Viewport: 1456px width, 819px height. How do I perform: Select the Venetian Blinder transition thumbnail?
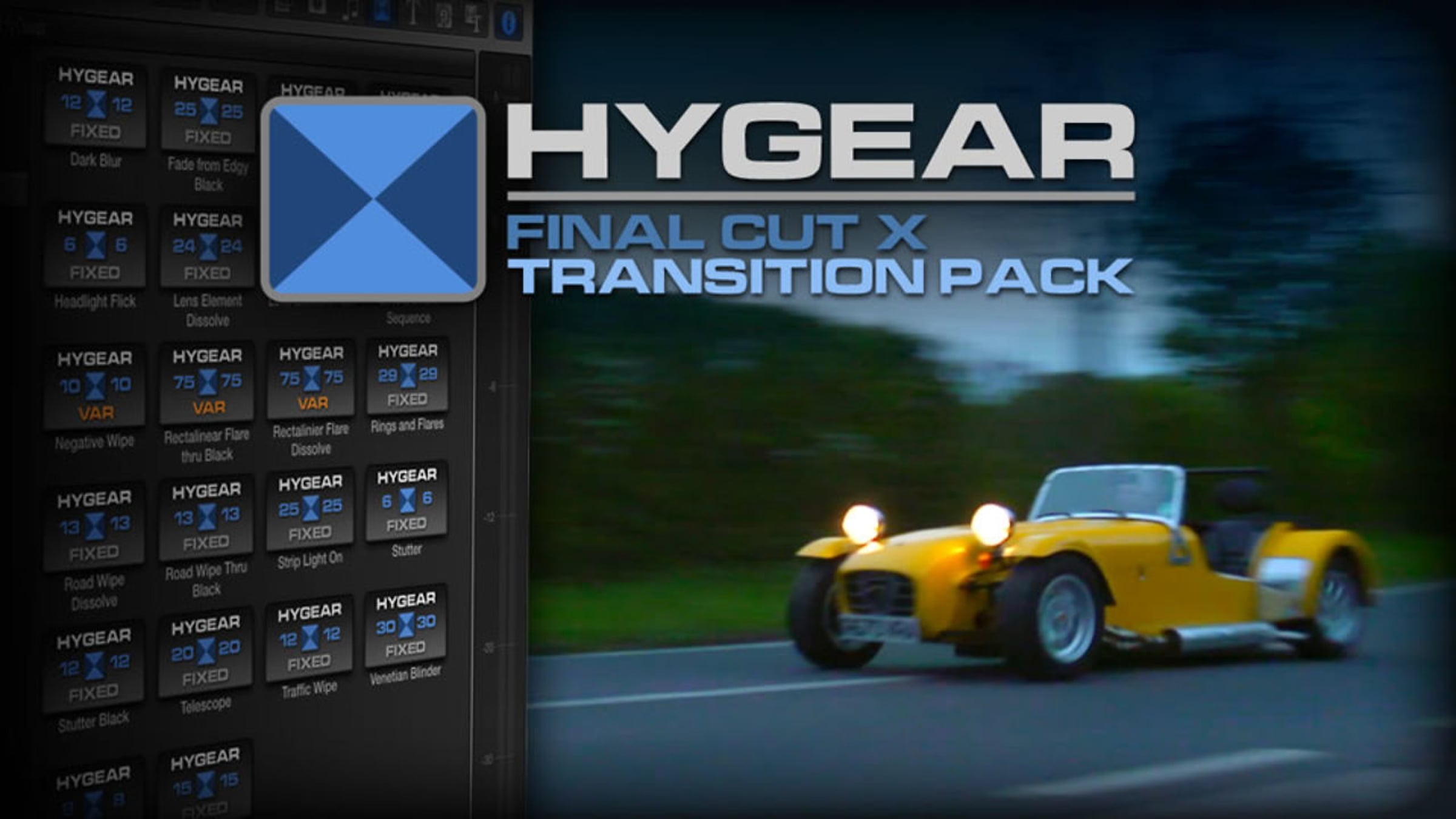(405, 626)
